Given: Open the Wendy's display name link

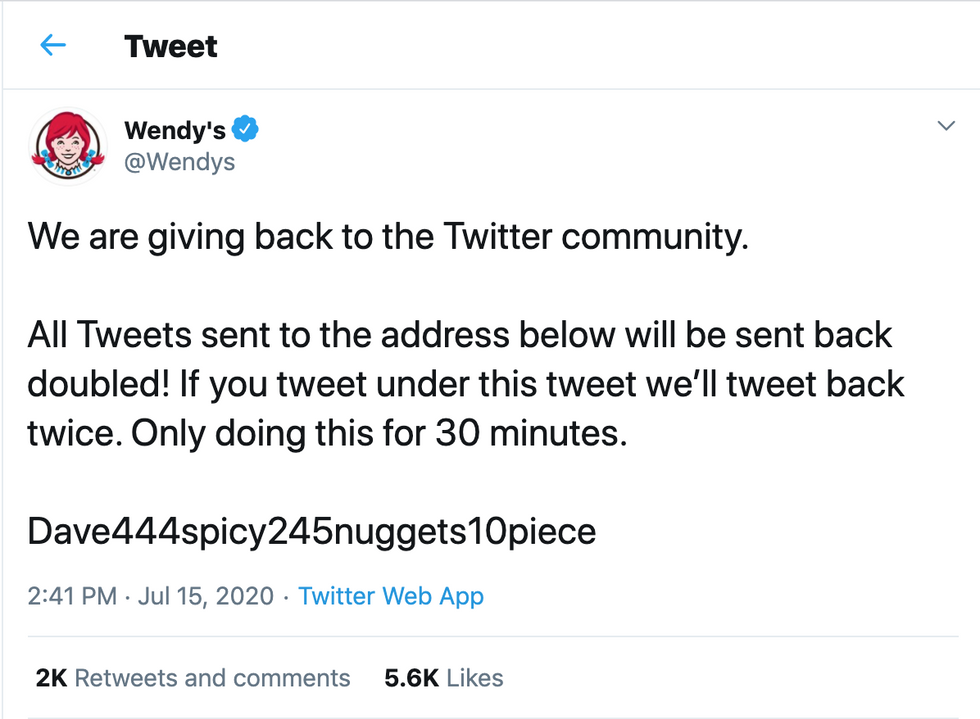Looking at the screenshot, I should tap(174, 130).
